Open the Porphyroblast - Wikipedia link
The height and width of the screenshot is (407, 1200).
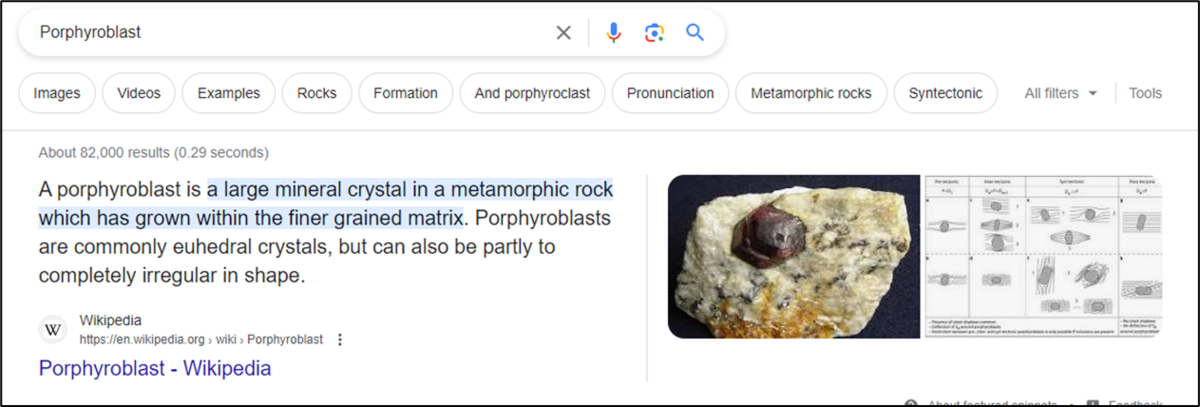pyautogui.click(x=155, y=368)
